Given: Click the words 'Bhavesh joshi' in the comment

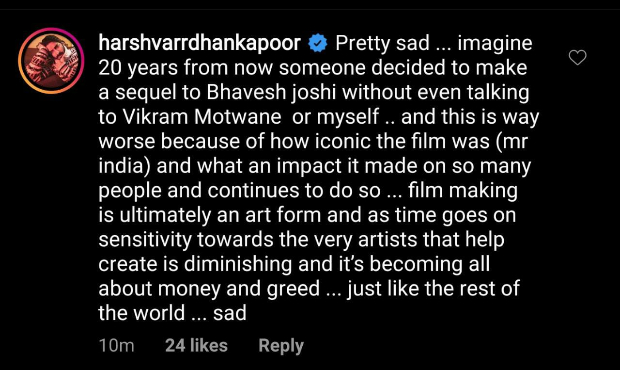Looking at the screenshot, I should (x=271, y=92).
